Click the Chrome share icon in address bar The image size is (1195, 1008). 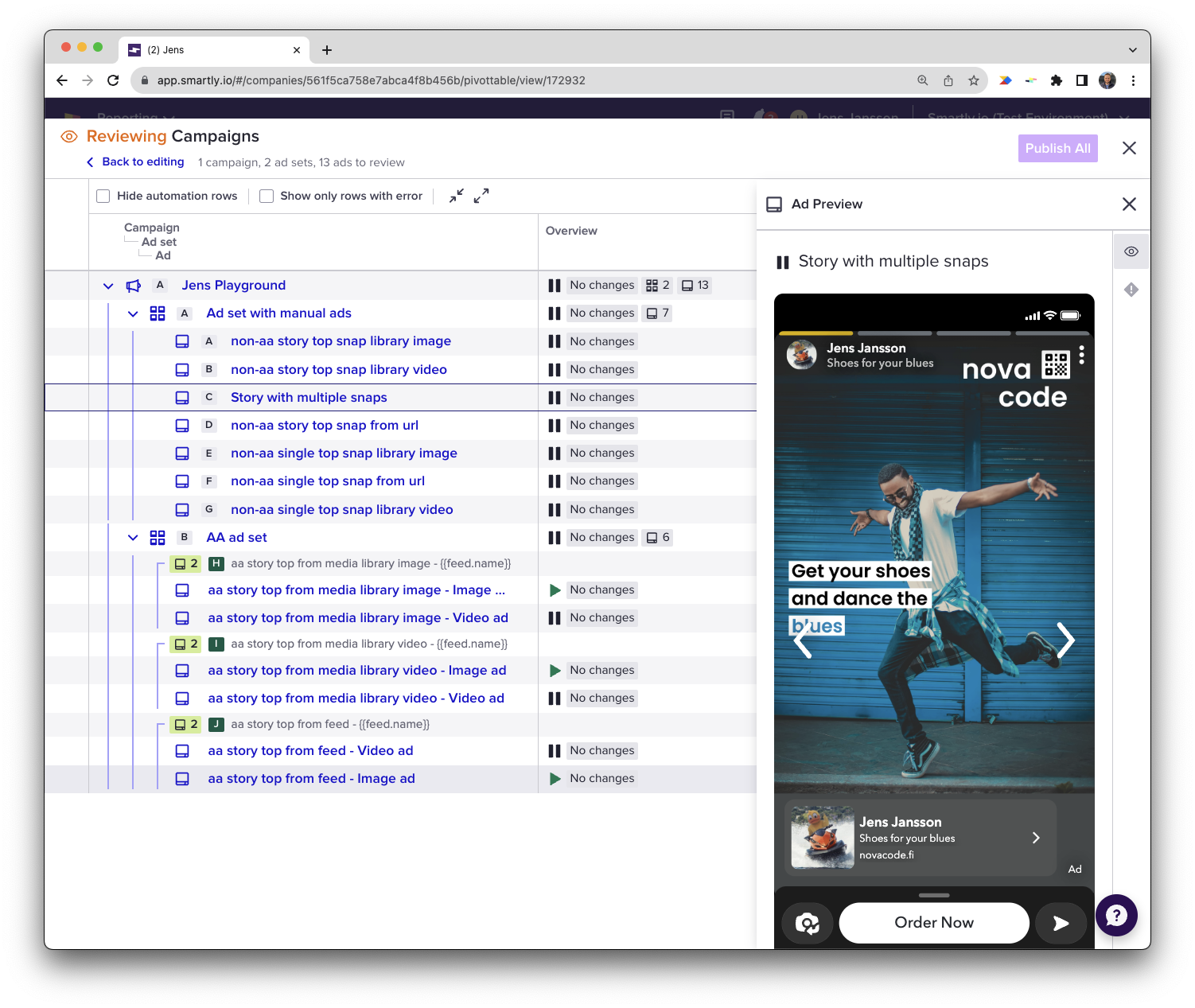tap(948, 80)
